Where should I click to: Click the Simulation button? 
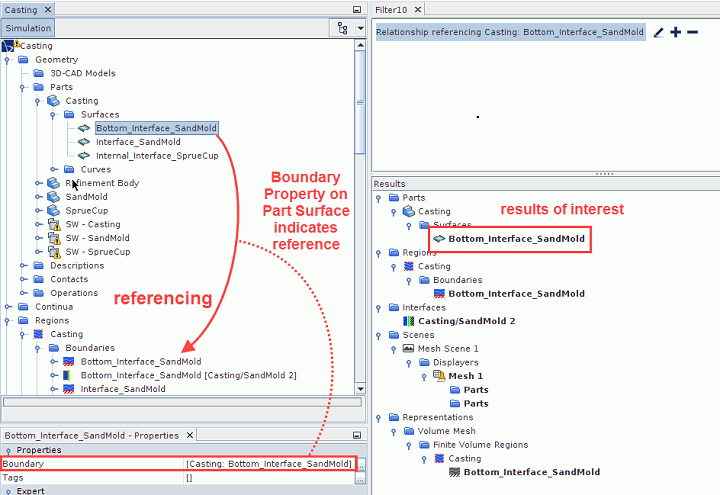click(27, 28)
